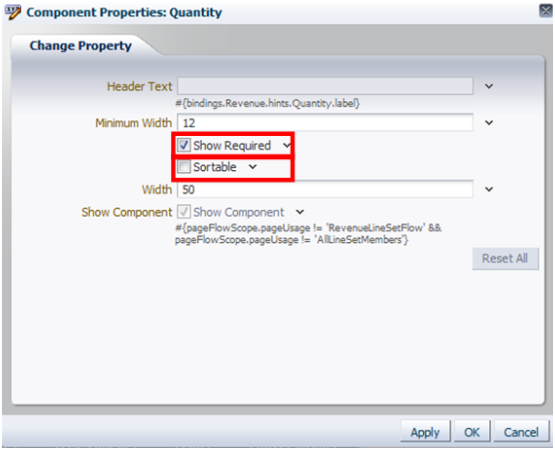Select the Change Property tab
The width and height of the screenshot is (555, 450).
81,46
